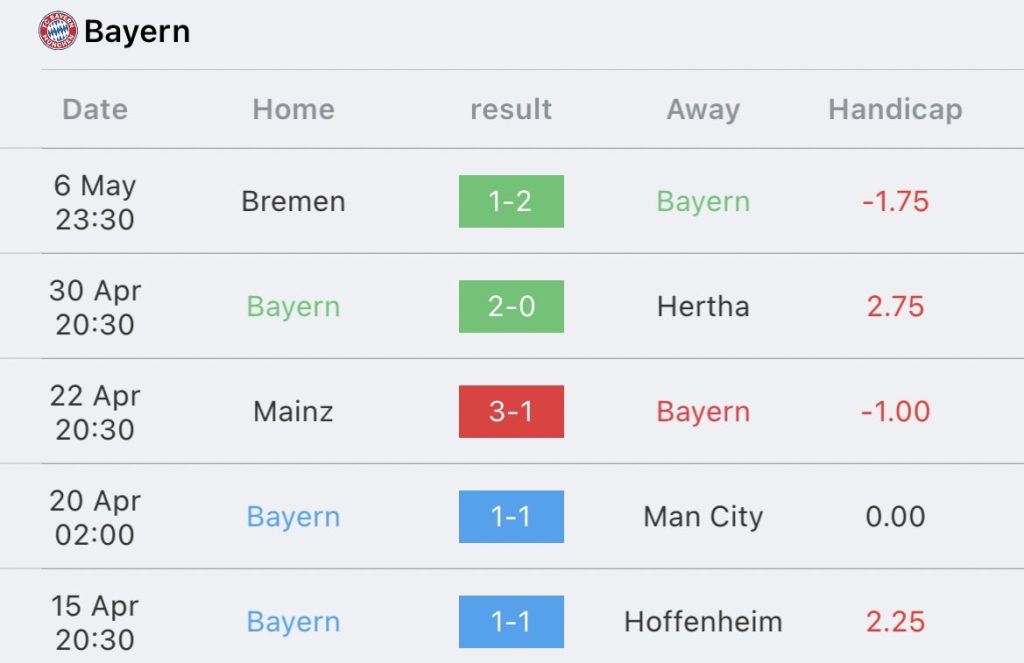
Task: Click the Mainz team name
Action: 293,411
